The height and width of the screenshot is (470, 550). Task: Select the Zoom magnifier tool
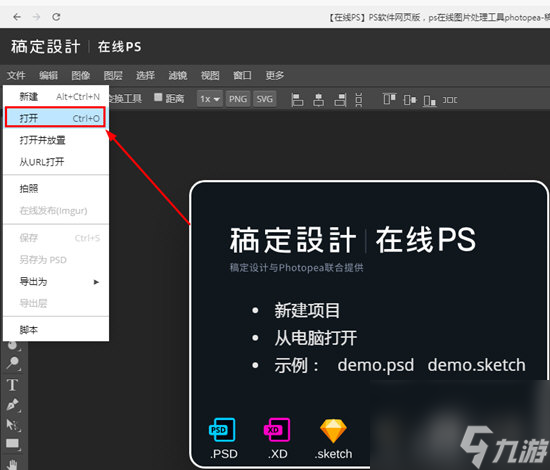(x=13, y=363)
